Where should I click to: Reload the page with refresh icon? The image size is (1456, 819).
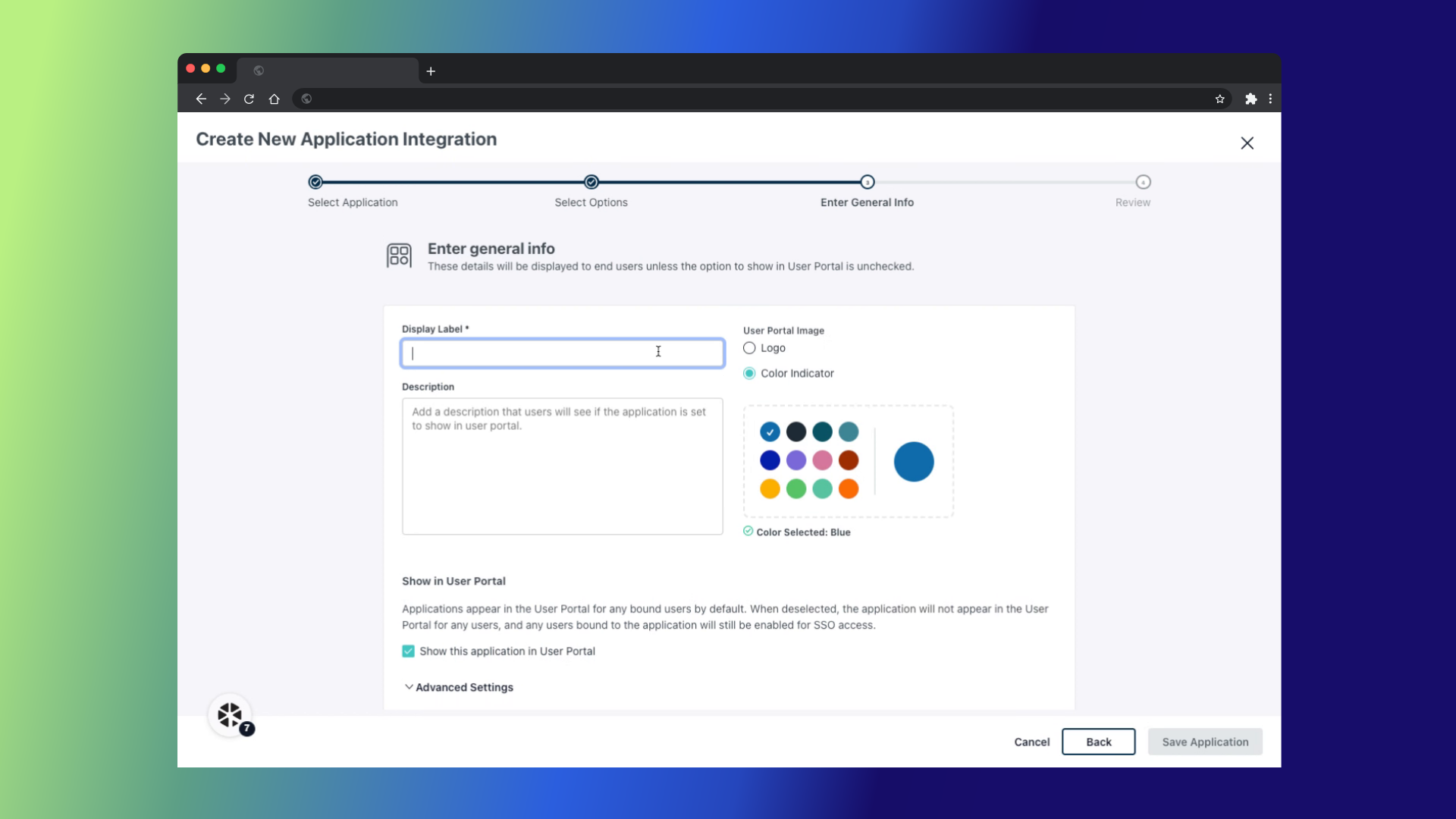pyautogui.click(x=249, y=99)
